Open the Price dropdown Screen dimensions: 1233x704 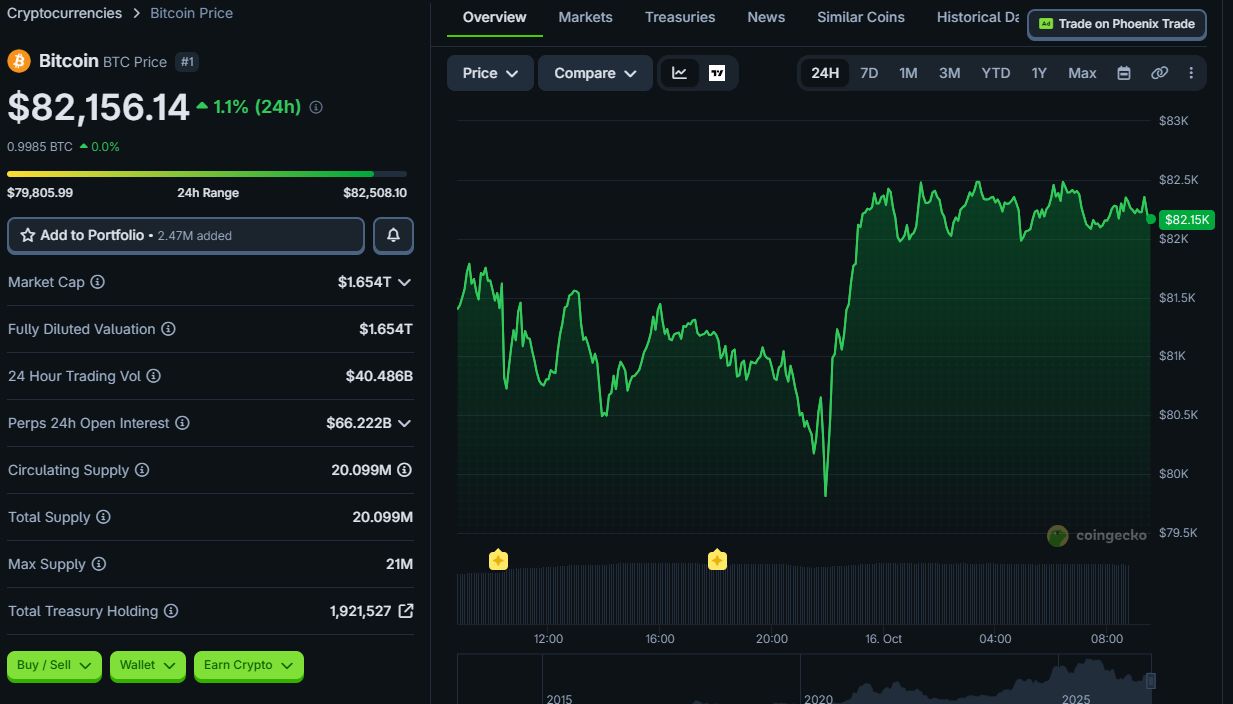490,73
